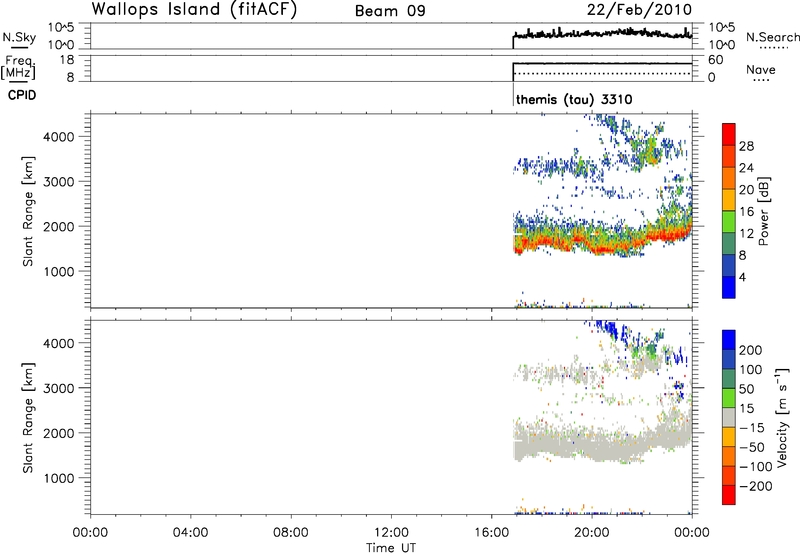Click the 'Freq. [MHz]' legend label
Image resolution: width=800 pixels, height=554 pixels.
(x=19, y=67)
